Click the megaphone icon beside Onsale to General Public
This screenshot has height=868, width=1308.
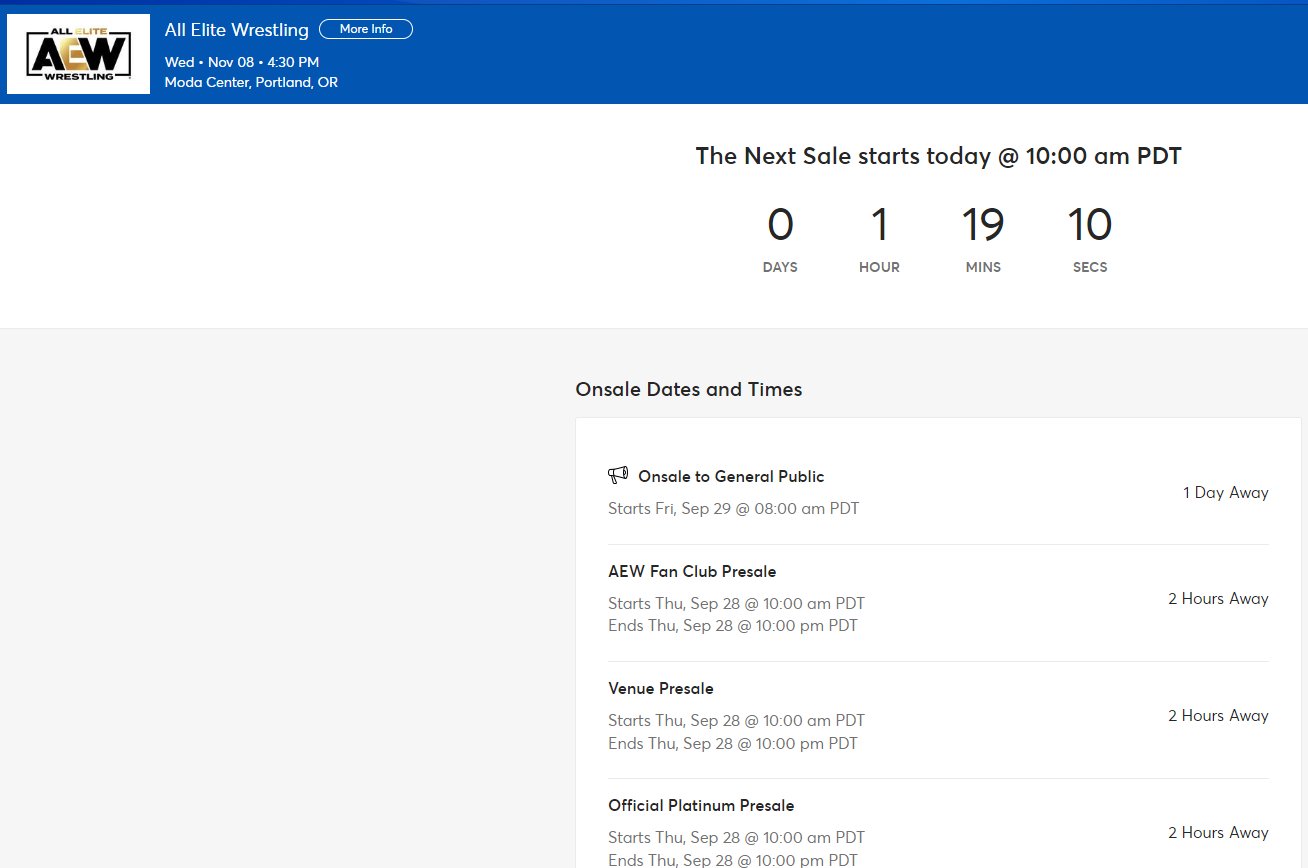(618, 475)
